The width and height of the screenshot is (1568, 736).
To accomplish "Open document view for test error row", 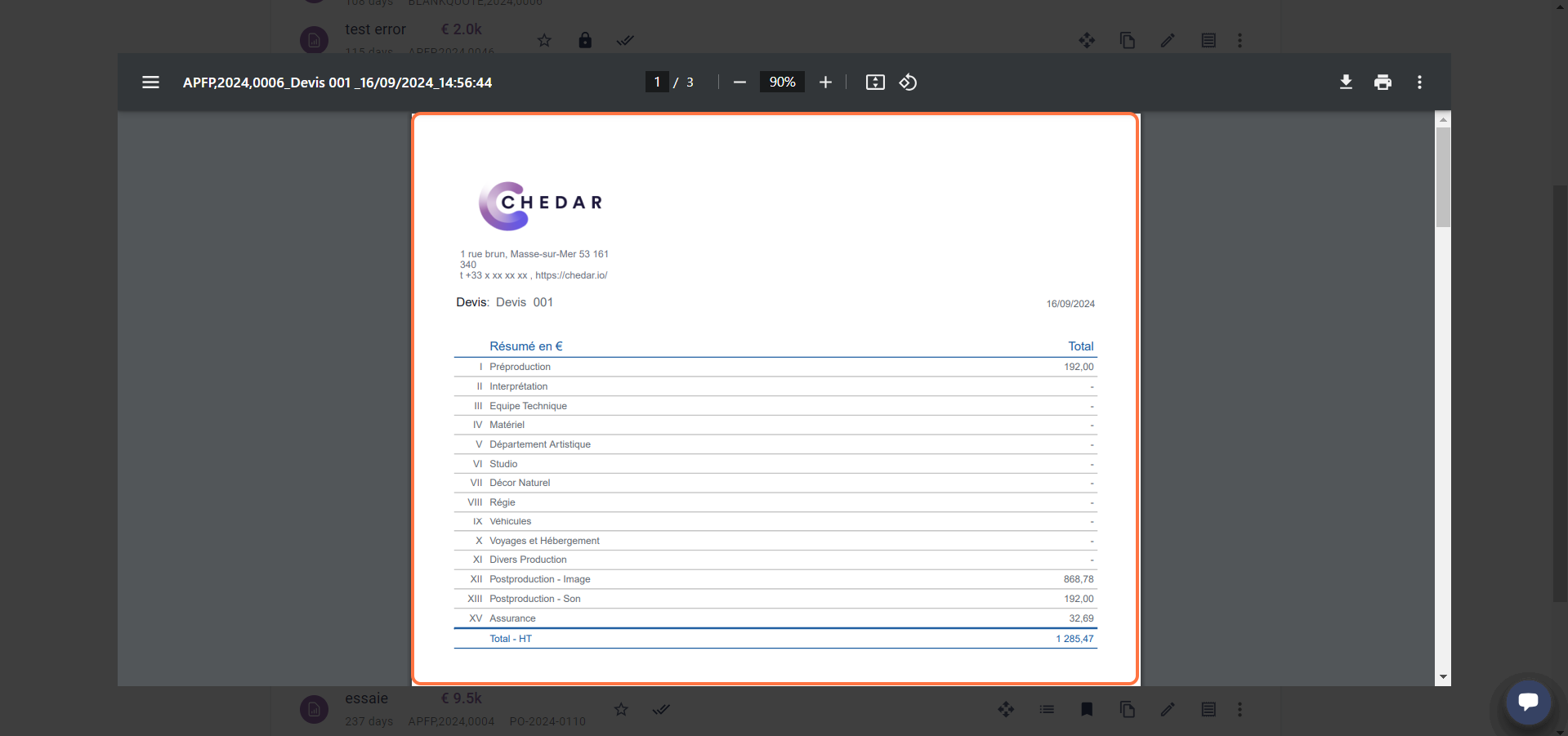I will (1208, 40).
